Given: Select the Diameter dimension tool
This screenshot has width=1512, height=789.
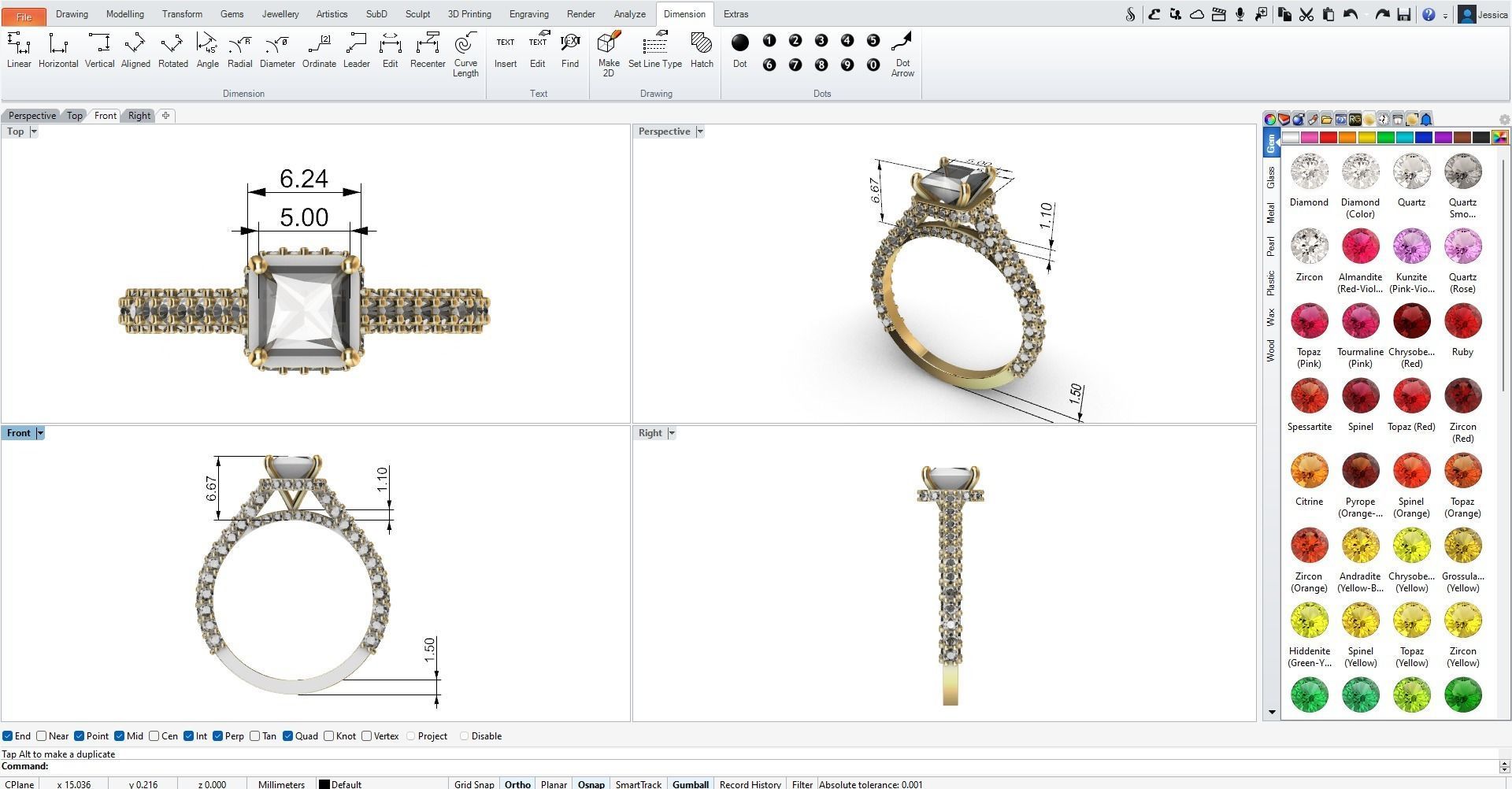Looking at the screenshot, I should tap(277, 51).
